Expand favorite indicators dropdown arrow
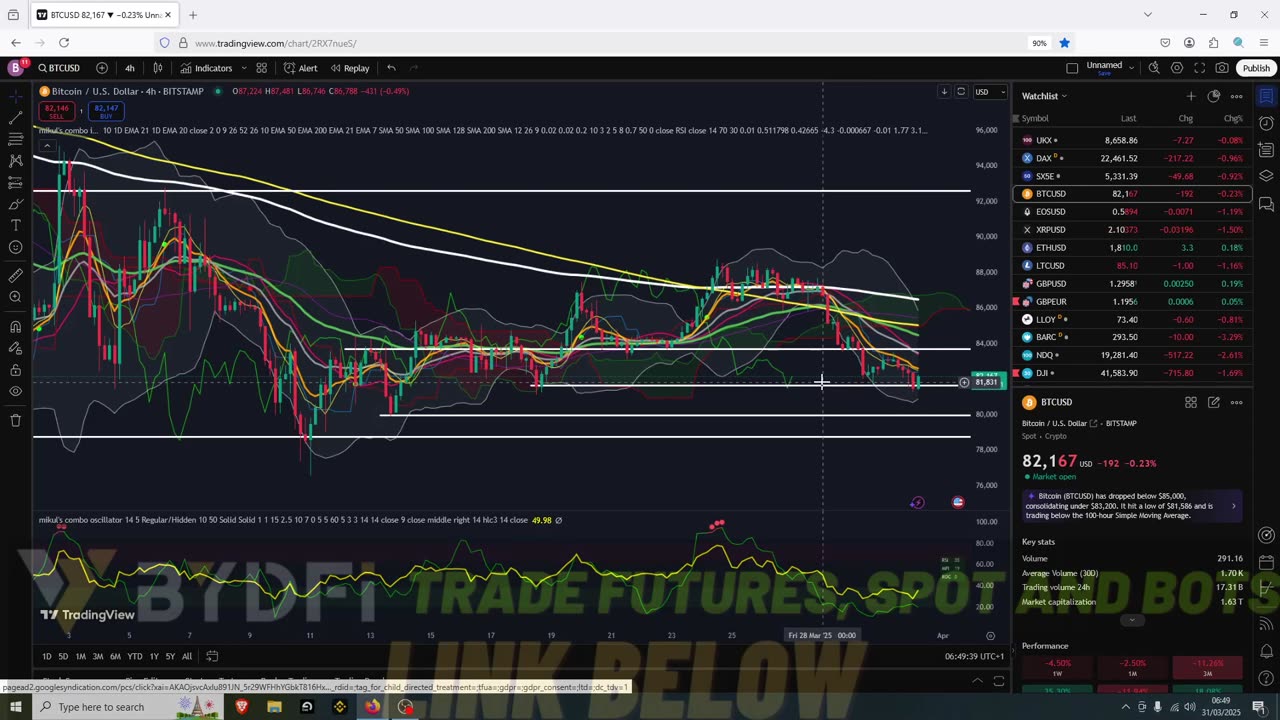The image size is (1280, 720). click(243, 68)
